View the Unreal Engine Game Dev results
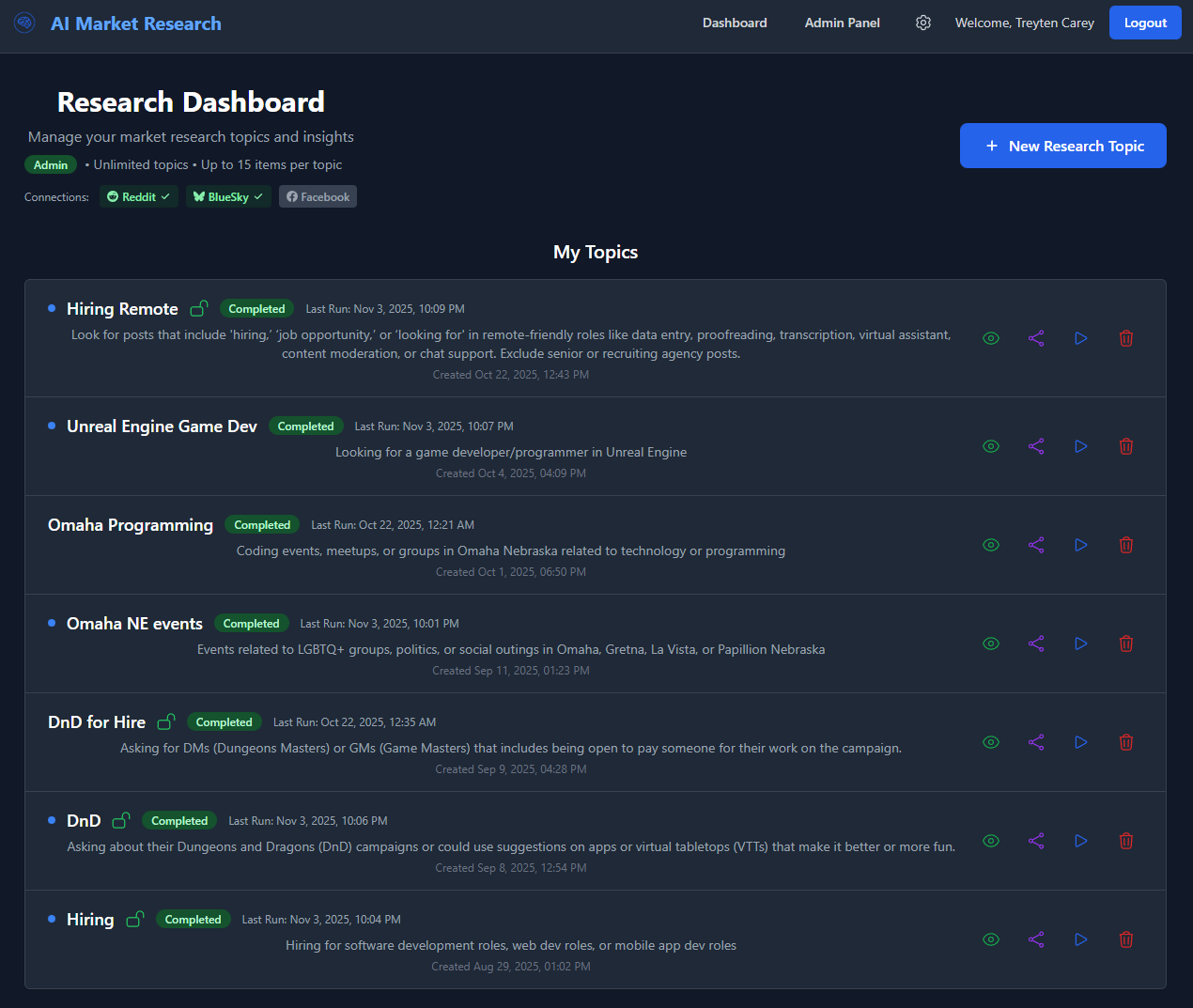The image size is (1193, 1008). tap(991, 446)
